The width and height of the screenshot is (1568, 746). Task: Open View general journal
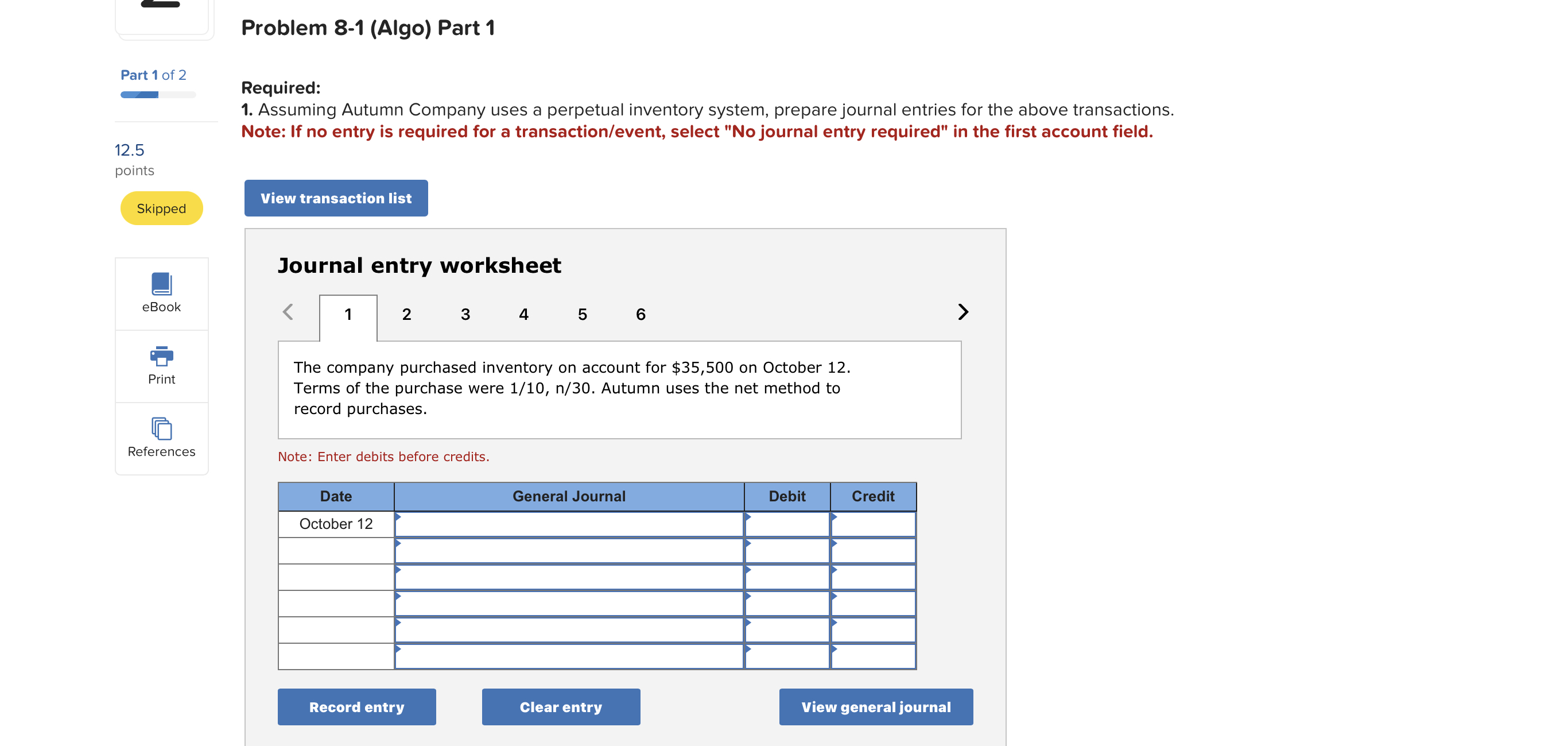pyautogui.click(x=875, y=707)
